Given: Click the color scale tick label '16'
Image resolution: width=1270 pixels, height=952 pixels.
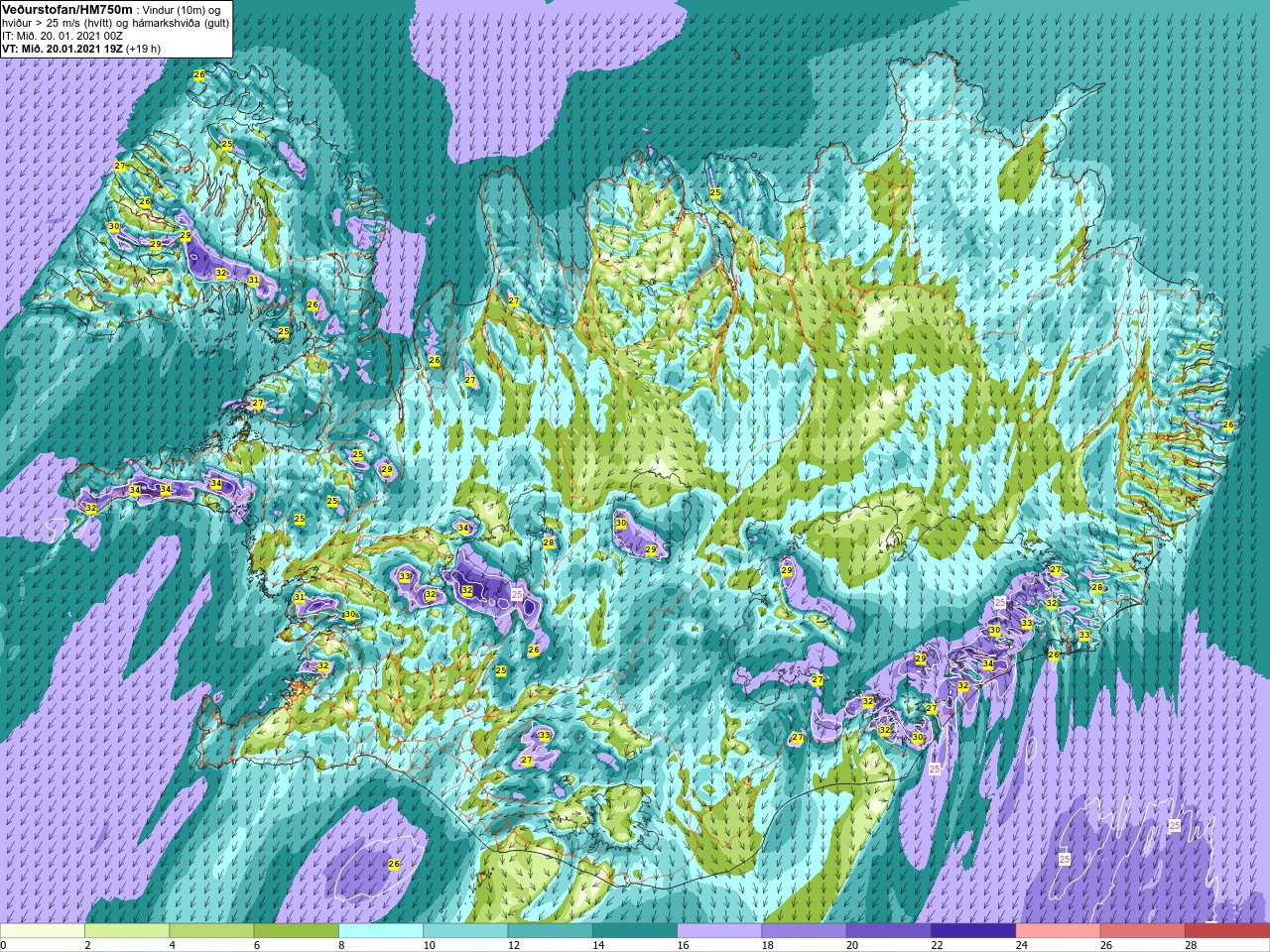Looking at the screenshot, I should click(683, 945).
